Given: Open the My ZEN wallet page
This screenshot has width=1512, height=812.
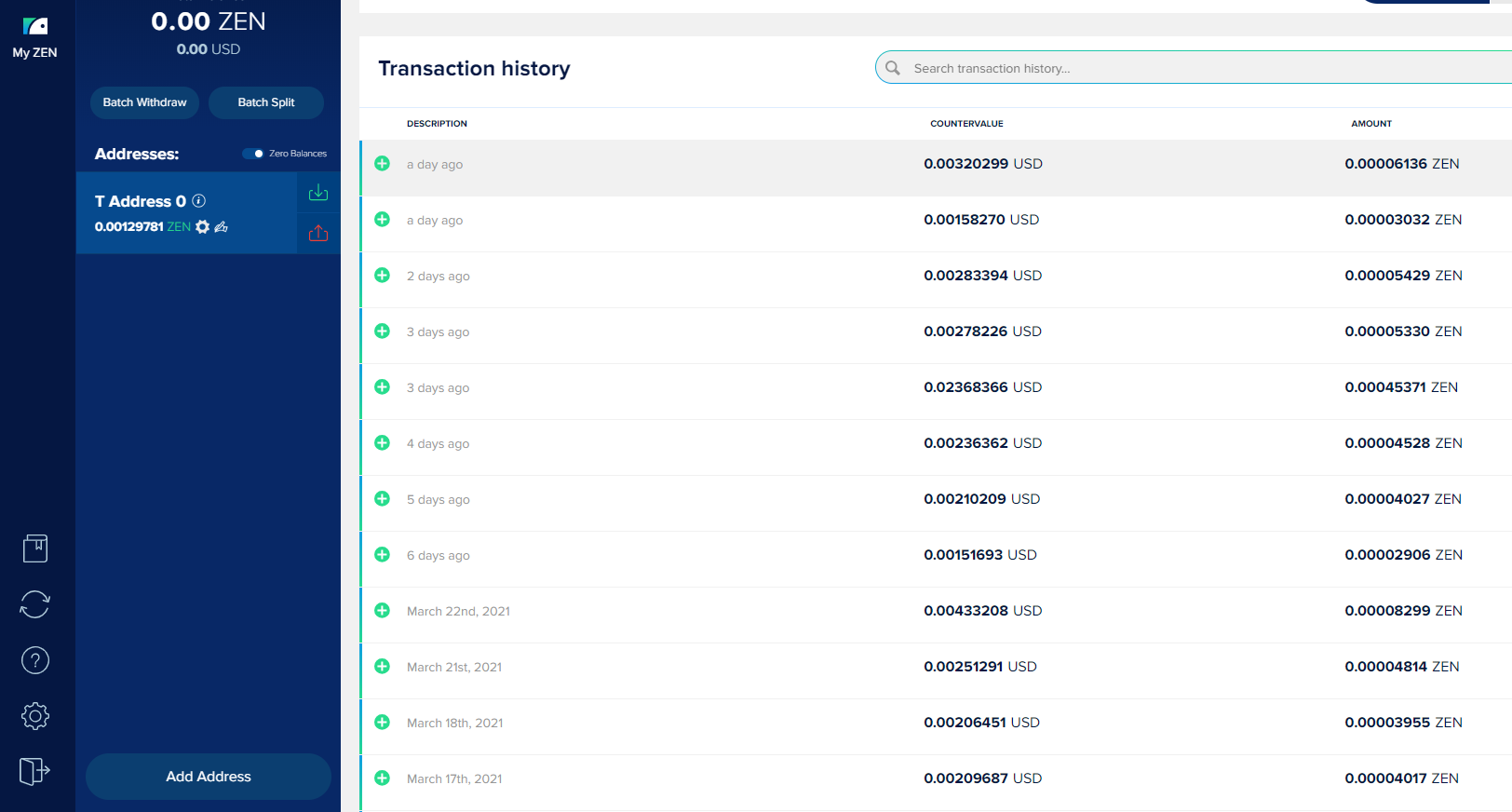Looking at the screenshot, I should [34, 37].
